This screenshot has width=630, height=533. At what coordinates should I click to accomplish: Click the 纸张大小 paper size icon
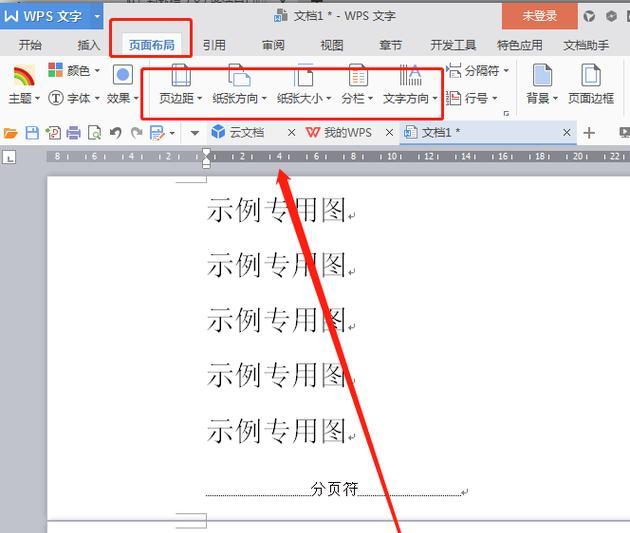303,75
